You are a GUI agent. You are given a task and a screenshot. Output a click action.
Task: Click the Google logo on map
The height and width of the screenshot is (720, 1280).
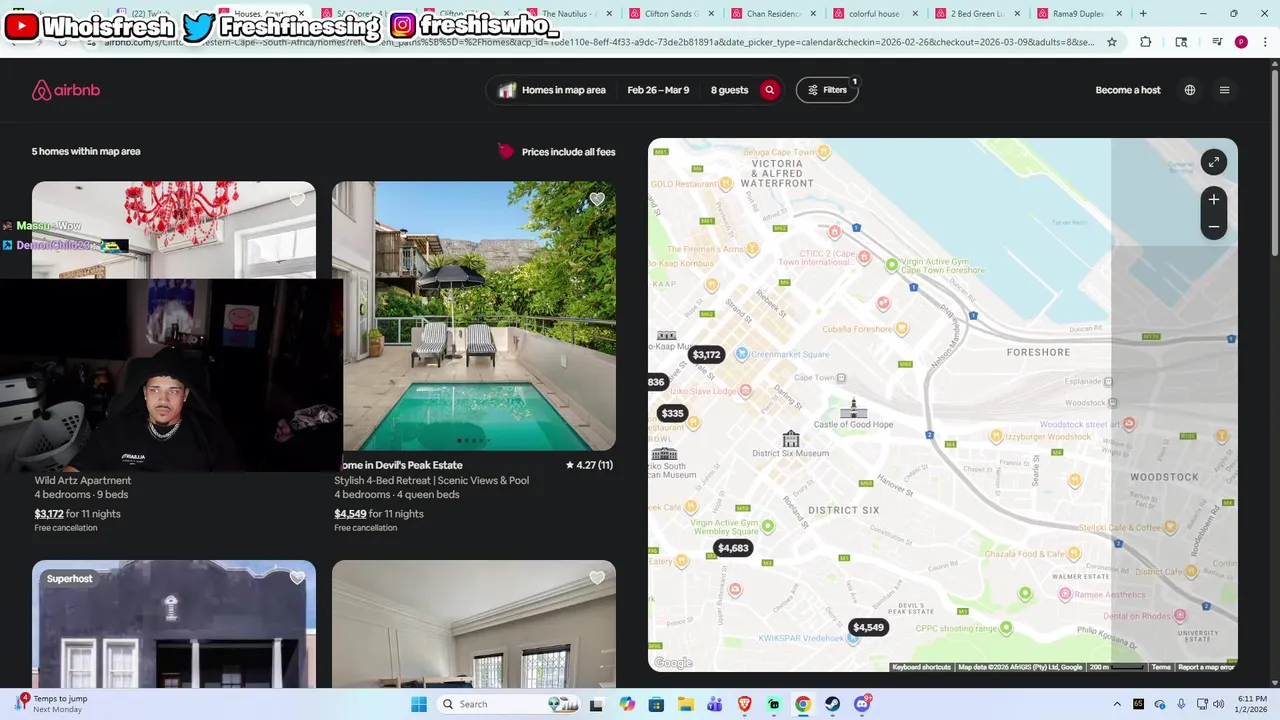coord(673,663)
